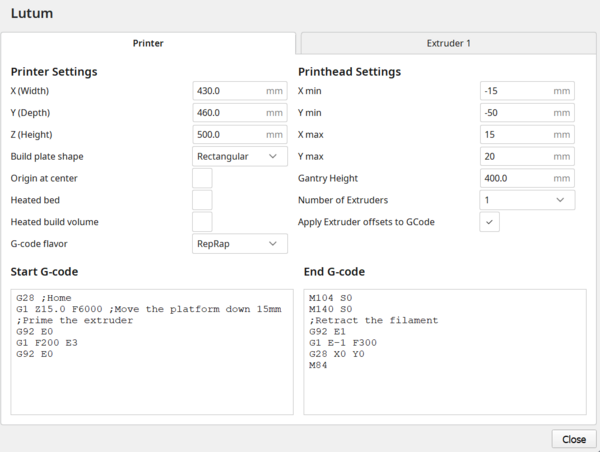The height and width of the screenshot is (452, 600).
Task: Click the 'G1 E-1 F300' line
Action: [x=343, y=343]
